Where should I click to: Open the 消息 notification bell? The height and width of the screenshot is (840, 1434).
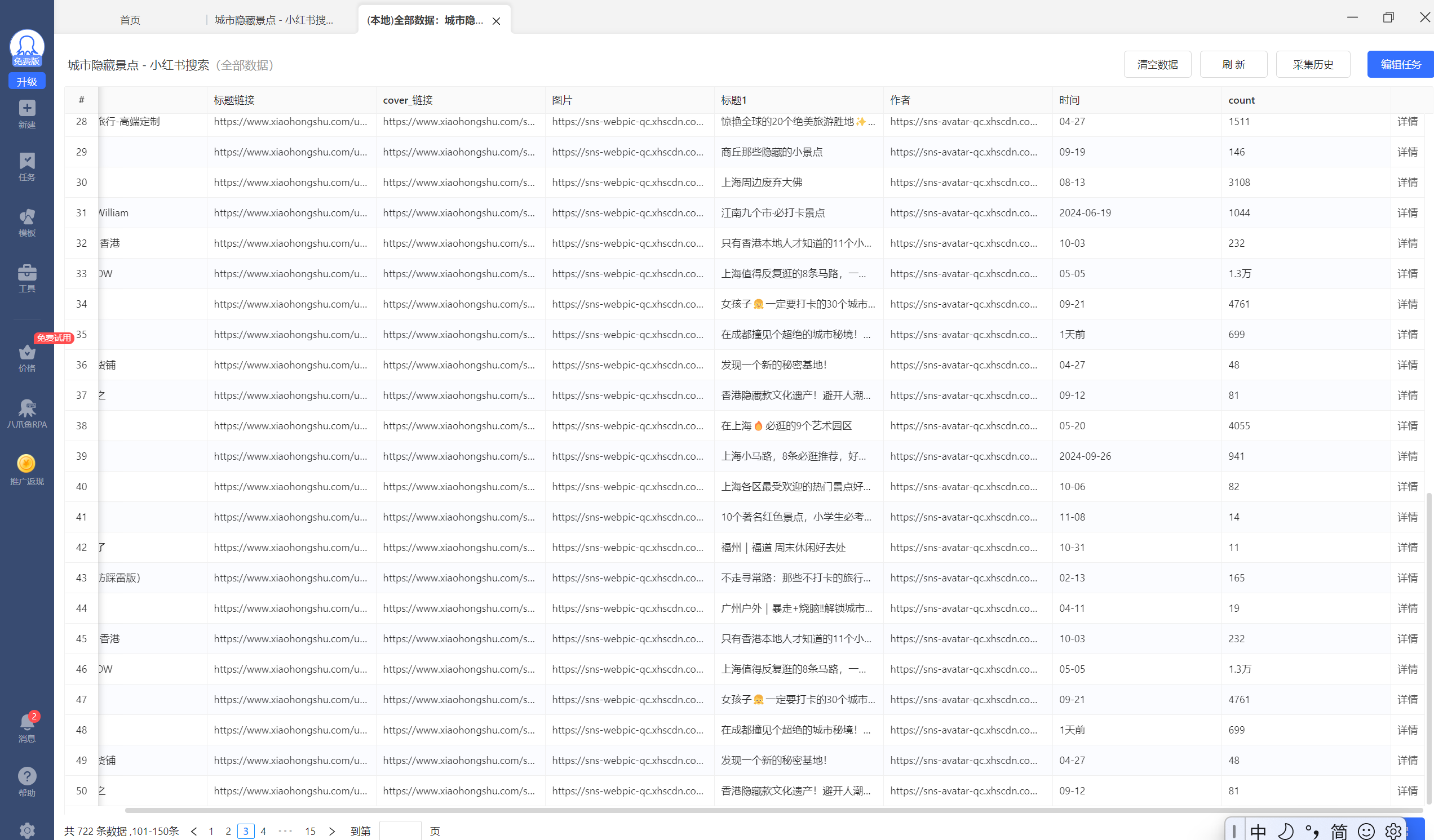pos(26,727)
